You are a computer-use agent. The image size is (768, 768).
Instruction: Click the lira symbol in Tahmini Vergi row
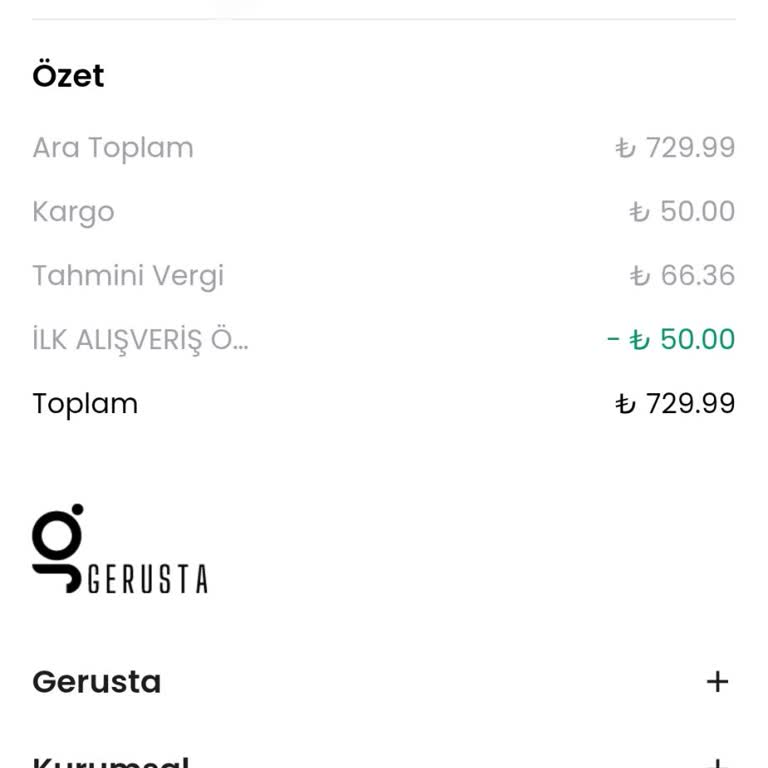pyautogui.click(x=640, y=276)
